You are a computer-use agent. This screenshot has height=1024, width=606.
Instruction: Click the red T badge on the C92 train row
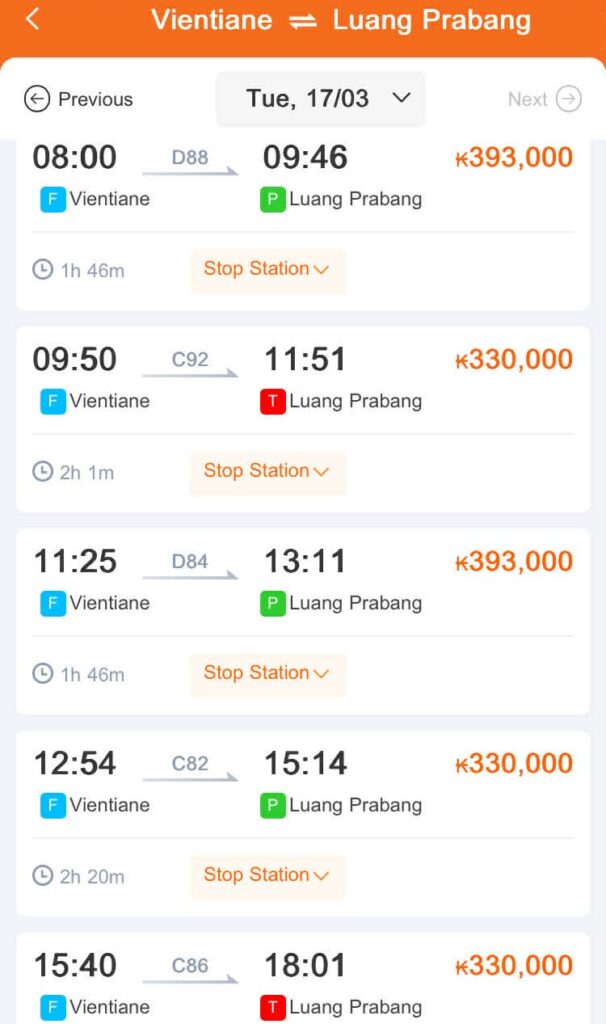(x=270, y=401)
